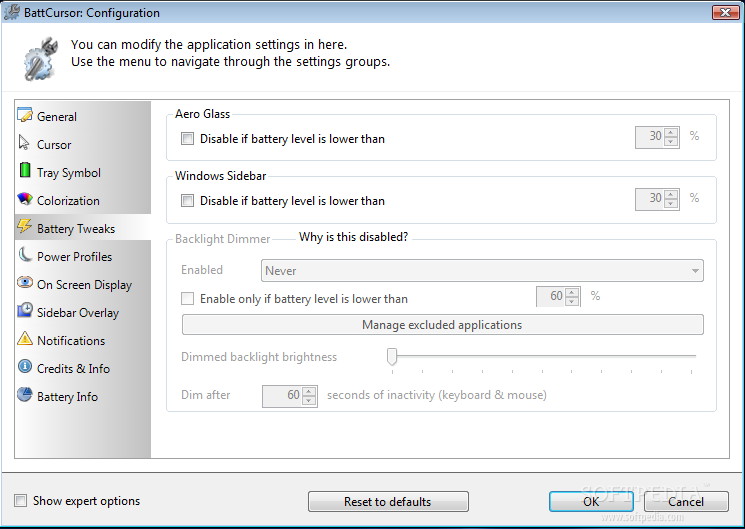This screenshot has width=745, height=529.
Task: Enable Aero Glass disable-on-low-battery checkbox
Action: pos(188,139)
